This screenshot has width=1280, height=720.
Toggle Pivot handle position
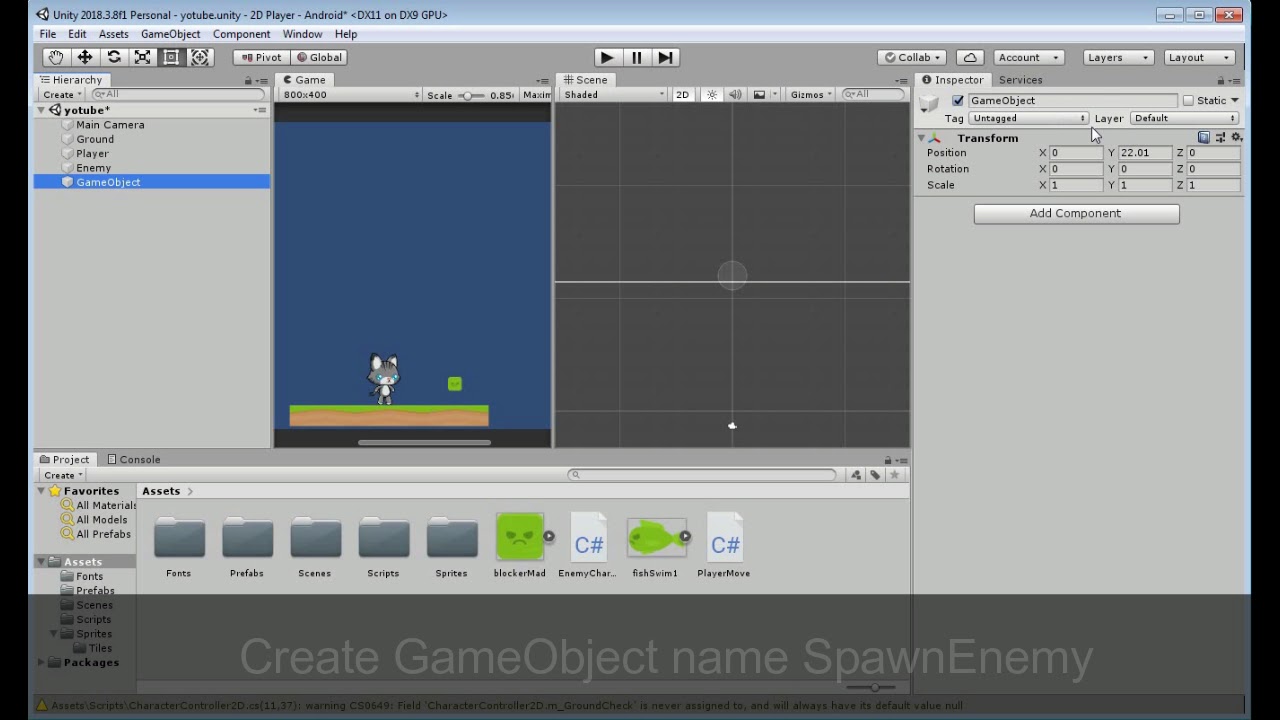262,57
